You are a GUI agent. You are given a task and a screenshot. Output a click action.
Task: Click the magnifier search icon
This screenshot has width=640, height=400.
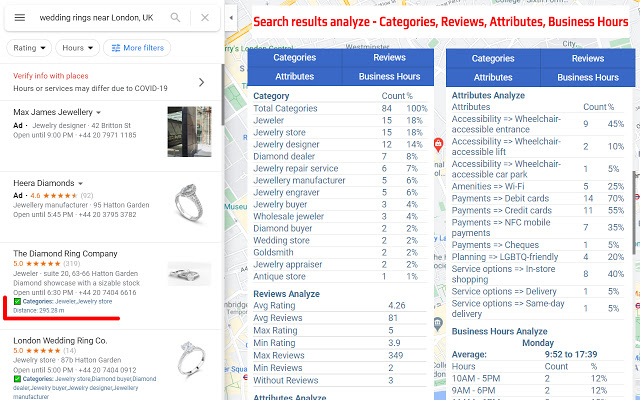pyautogui.click(x=175, y=18)
